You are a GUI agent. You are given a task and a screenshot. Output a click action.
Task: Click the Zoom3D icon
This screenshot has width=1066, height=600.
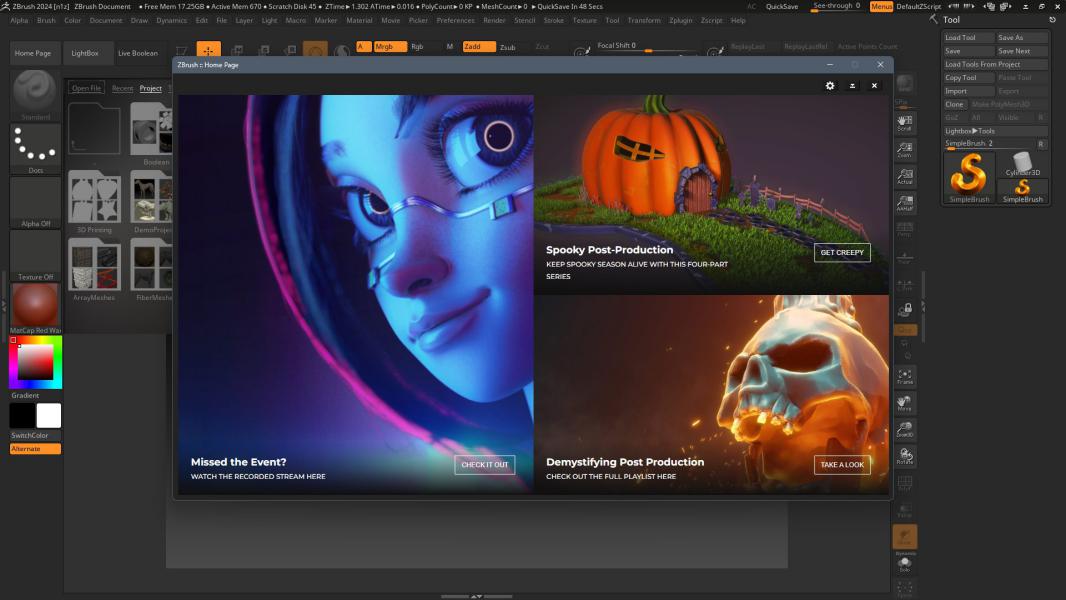point(905,429)
